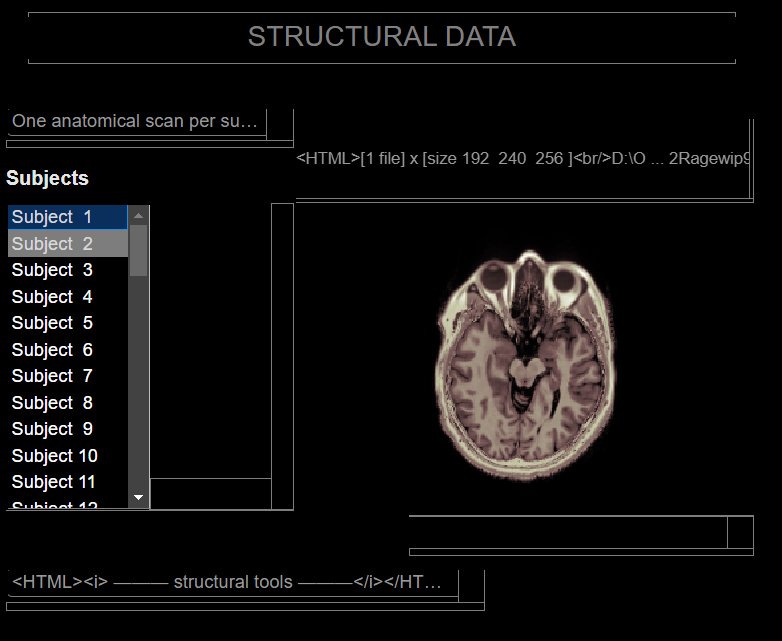
Task: Click the subjects list scrollbar thumb
Action: (139, 250)
